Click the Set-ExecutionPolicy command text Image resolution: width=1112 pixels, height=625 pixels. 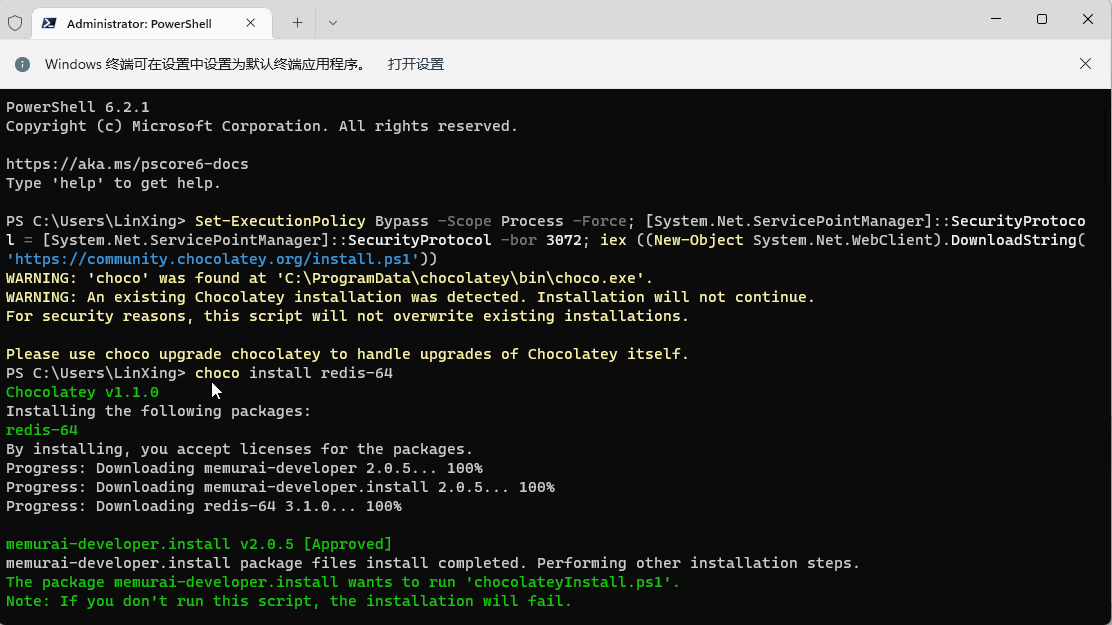[x=280, y=221]
